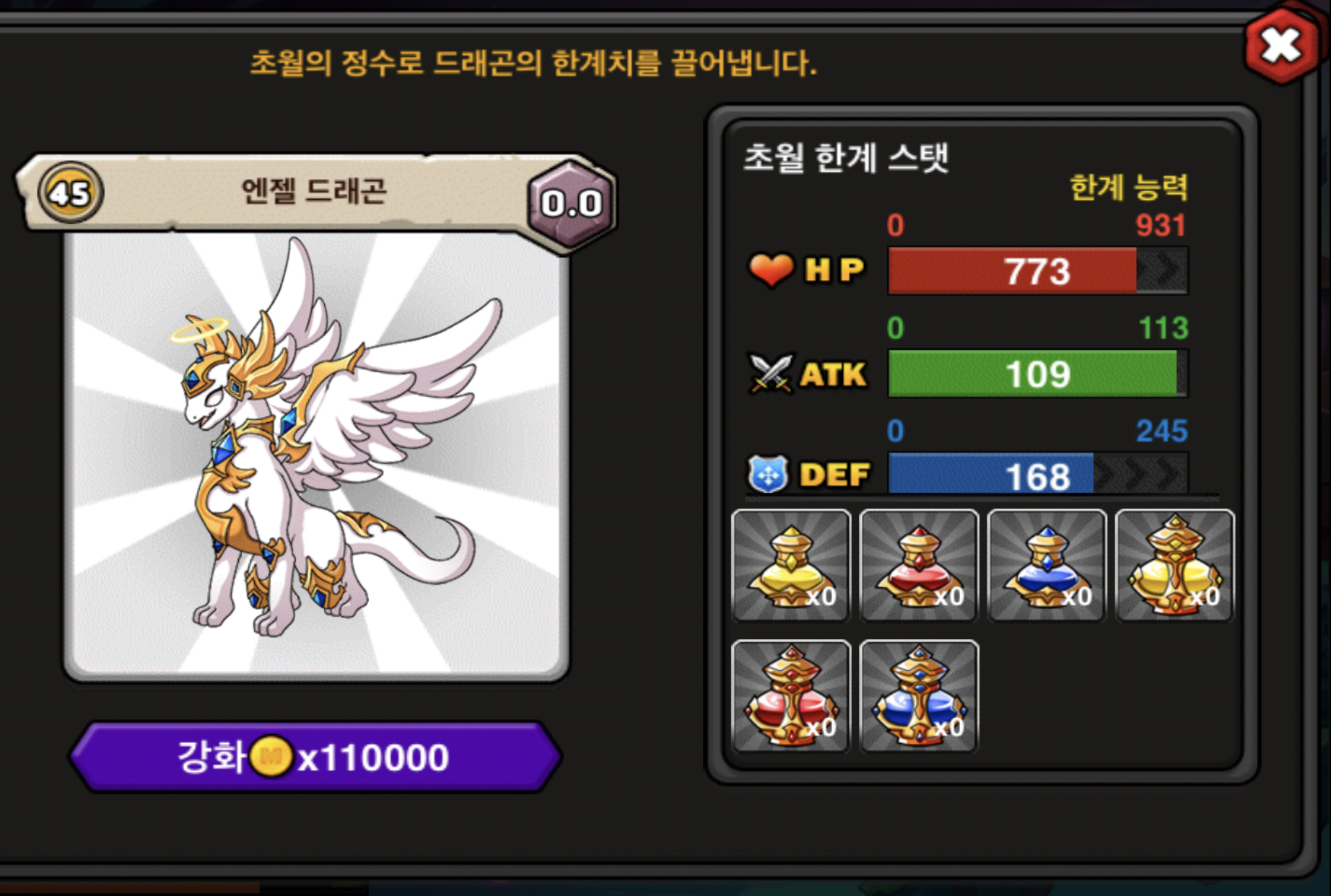Click the red HP bar showing 773
Image resolution: width=1331 pixels, height=896 pixels.
point(1038,271)
